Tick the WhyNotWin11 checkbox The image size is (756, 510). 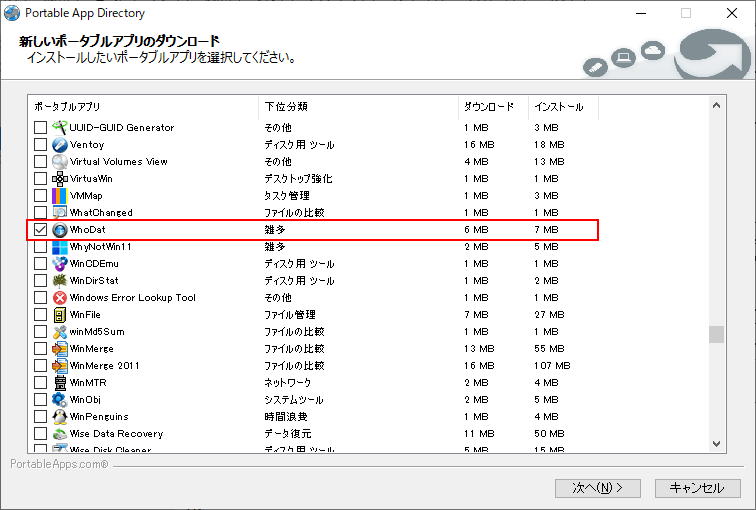click(x=40, y=247)
